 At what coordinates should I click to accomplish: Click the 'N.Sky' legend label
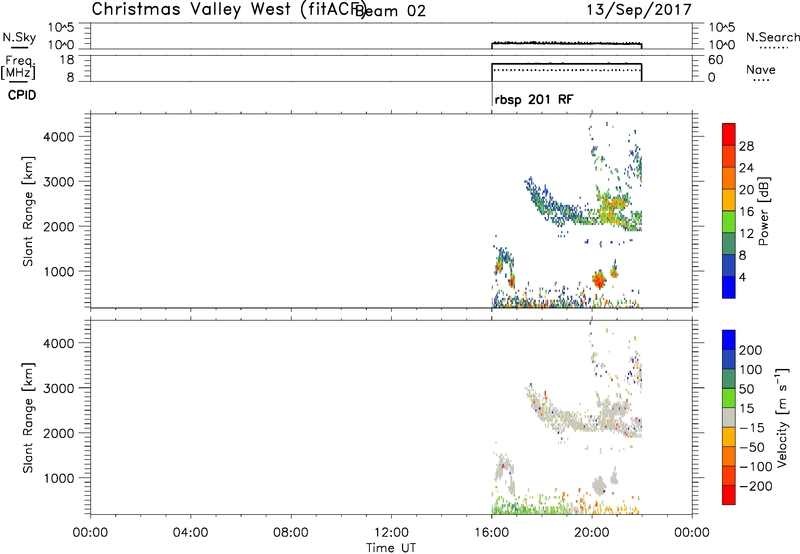[19, 37]
